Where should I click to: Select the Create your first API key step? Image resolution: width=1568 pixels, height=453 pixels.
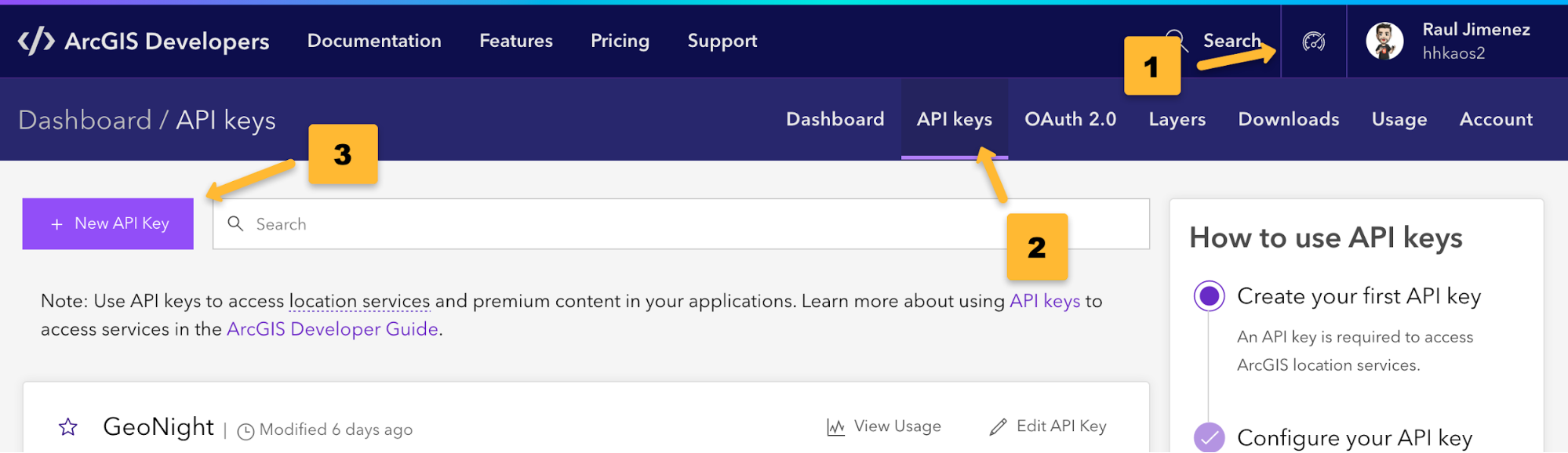point(1209,296)
